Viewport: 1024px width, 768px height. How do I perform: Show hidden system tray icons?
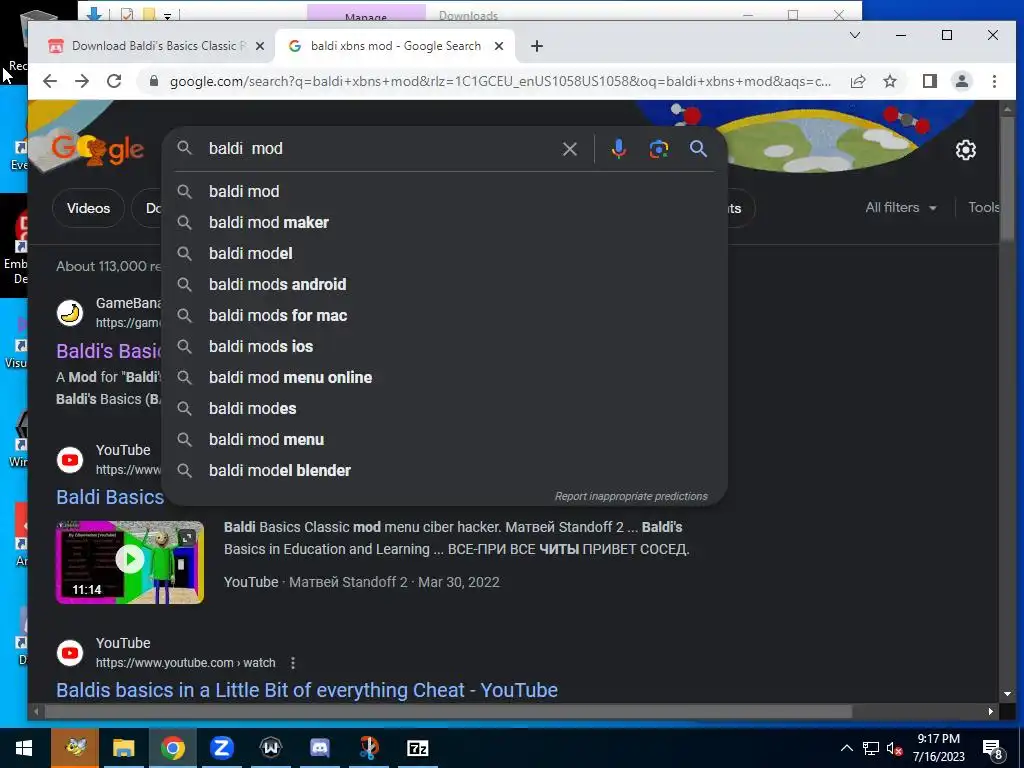pyautogui.click(x=846, y=748)
